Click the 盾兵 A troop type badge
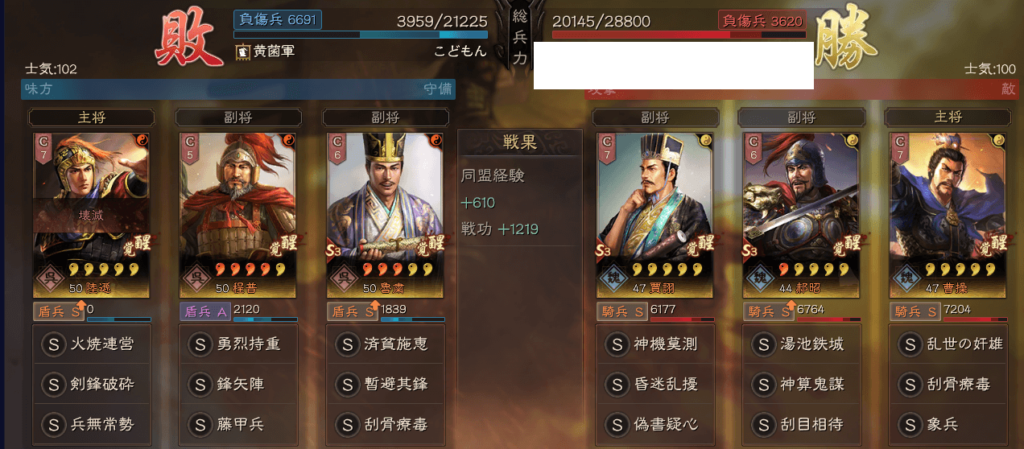The width and height of the screenshot is (1024, 449). click(x=205, y=312)
